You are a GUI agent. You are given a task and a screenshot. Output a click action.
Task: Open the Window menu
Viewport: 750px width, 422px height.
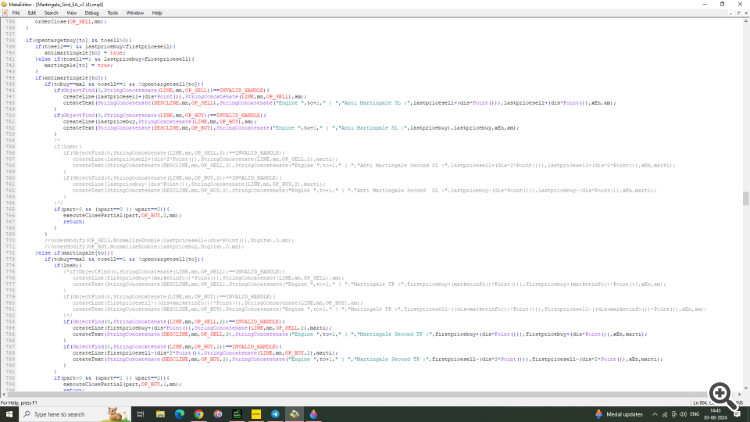click(135, 13)
